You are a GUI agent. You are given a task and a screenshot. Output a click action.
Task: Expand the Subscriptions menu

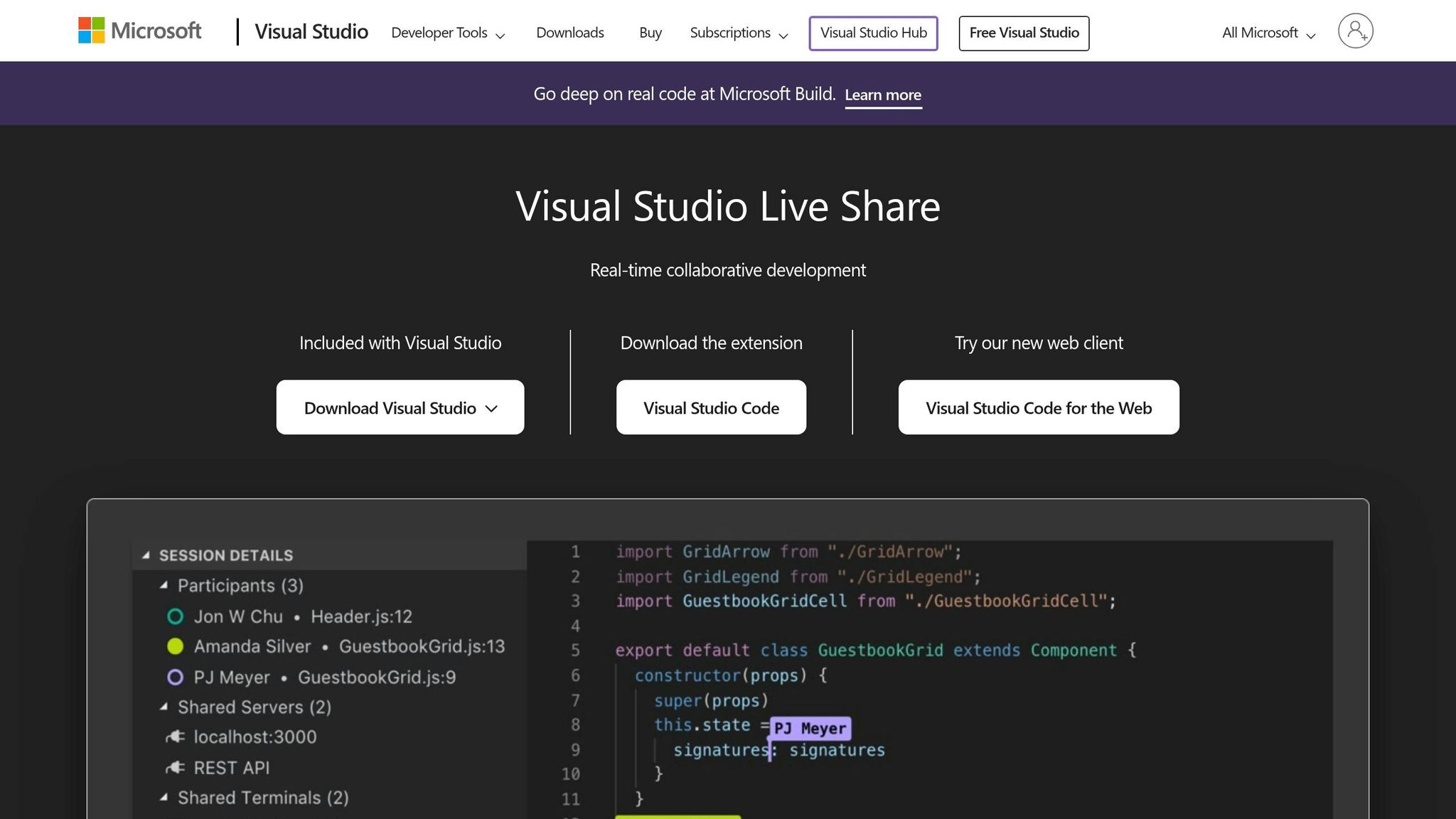click(739, 33)
